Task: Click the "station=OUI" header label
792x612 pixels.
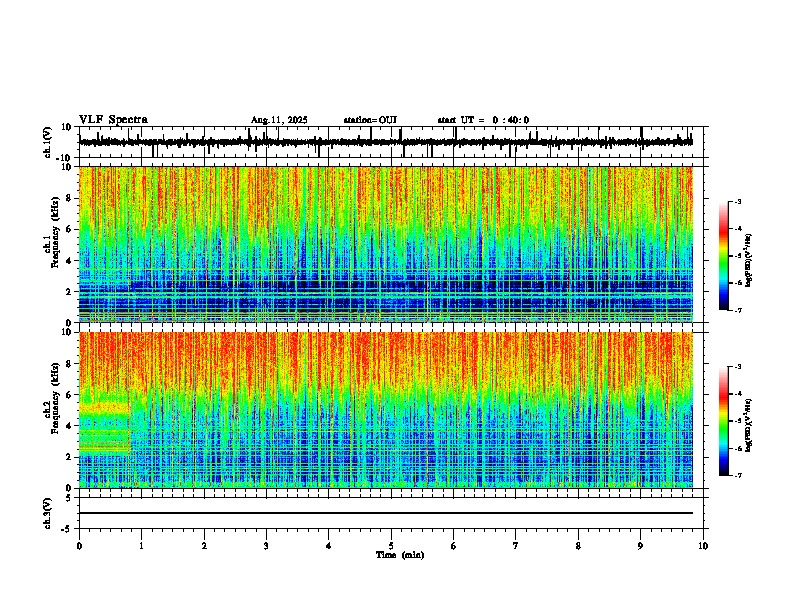Action: [370, 120]
